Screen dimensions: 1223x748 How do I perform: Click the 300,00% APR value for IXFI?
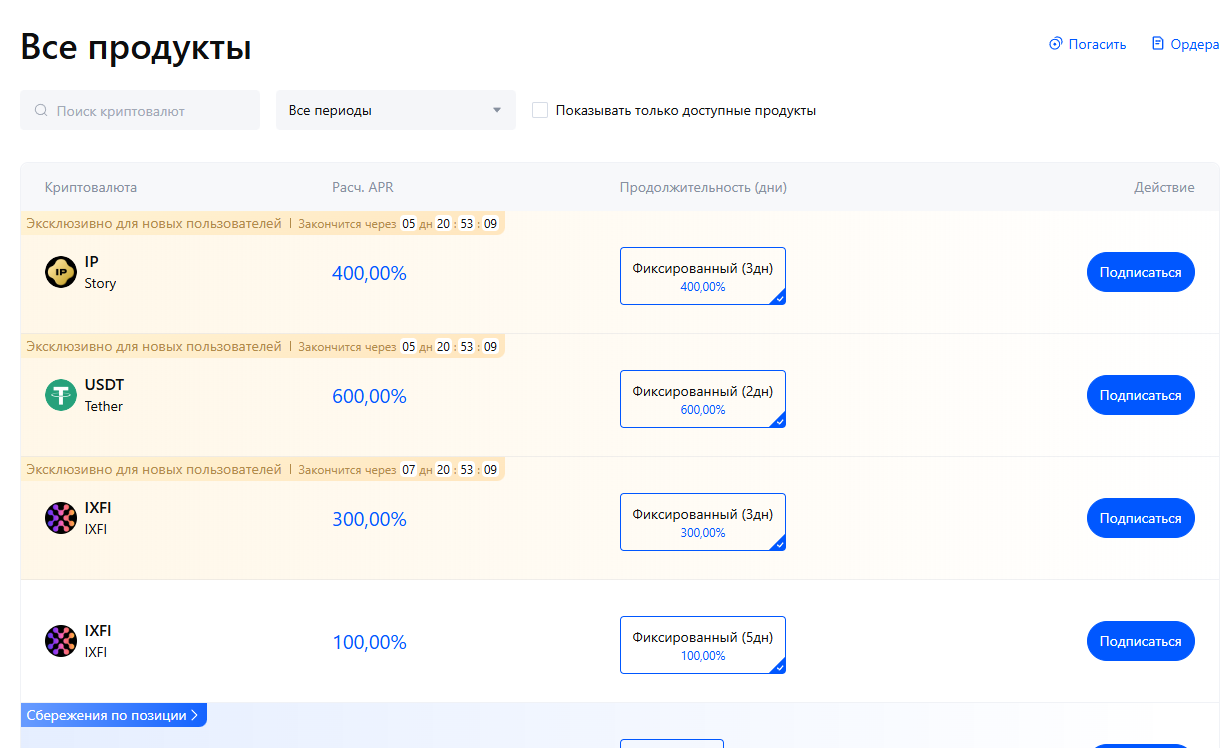[x=369, y=519]
